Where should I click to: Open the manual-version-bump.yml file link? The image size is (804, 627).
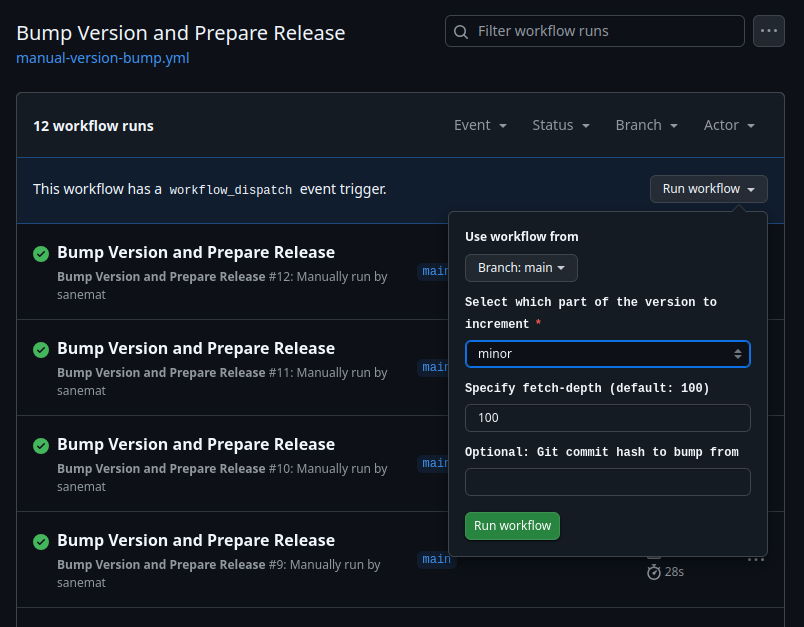click(103, 58)
